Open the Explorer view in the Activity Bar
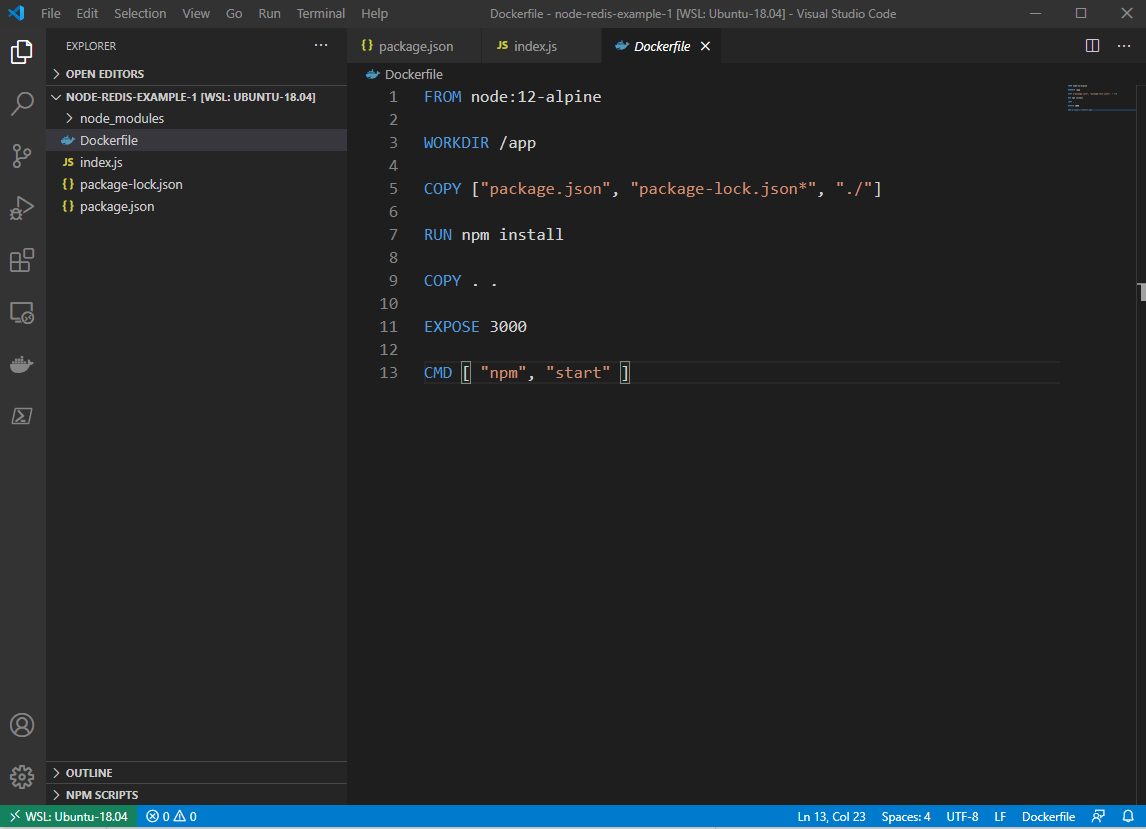This screenshot has width=1146, height=829. point(22,52)
